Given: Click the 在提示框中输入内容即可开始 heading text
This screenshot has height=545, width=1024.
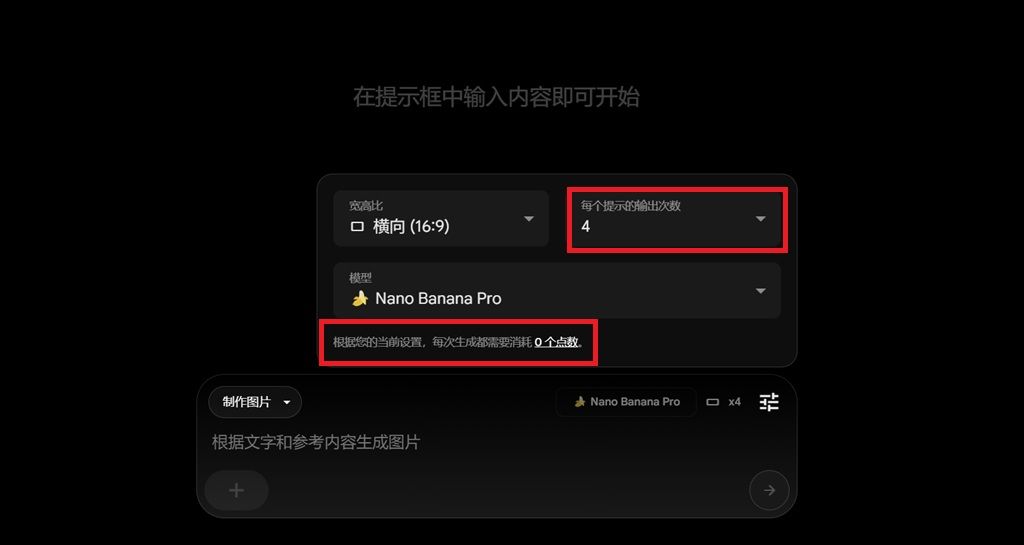Looking at the screenshot, I should click(x=496, y=97).
